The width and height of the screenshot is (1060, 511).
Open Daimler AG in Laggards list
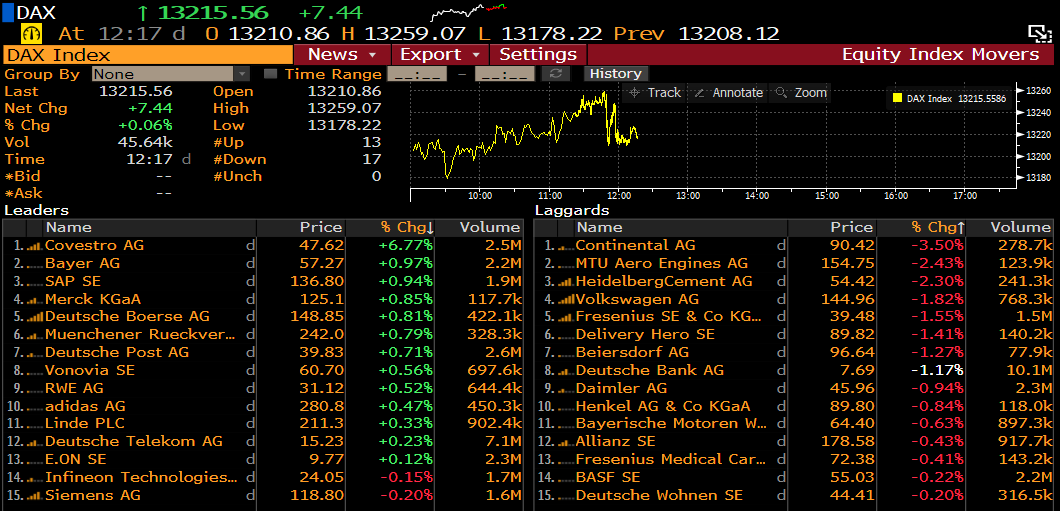[x=621, y=388]
